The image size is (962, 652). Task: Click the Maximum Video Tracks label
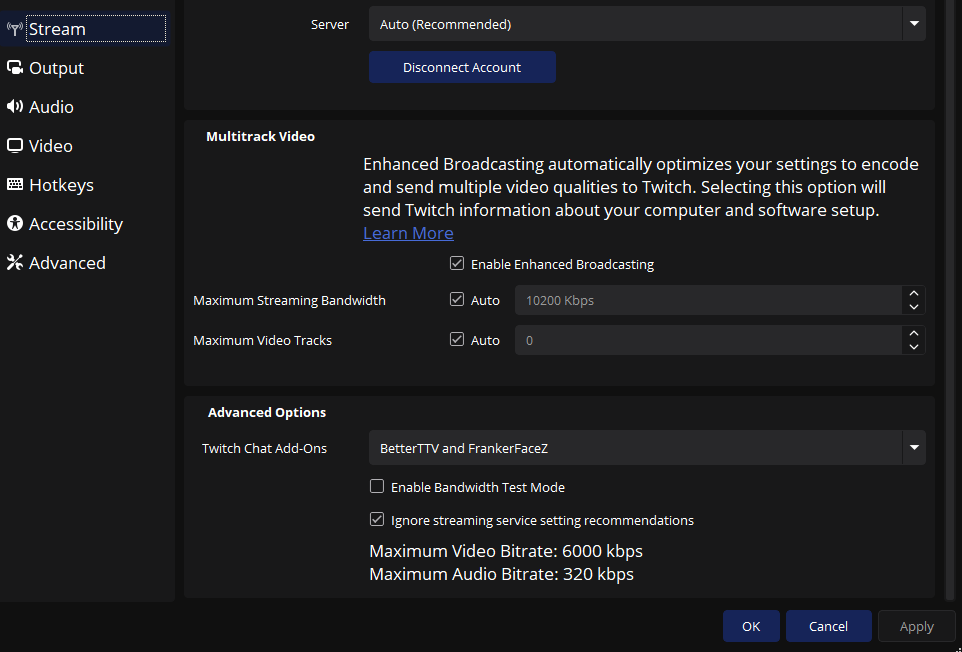[x=263, y=340]
